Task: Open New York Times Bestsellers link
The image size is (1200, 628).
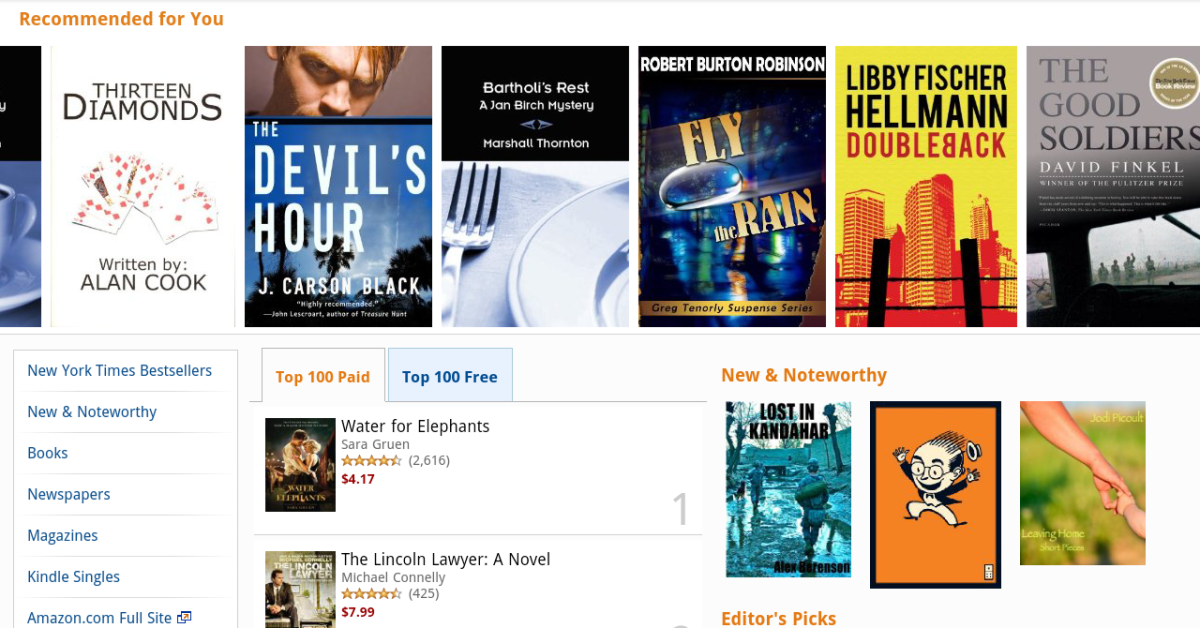Action: click(x=120, y=370)
